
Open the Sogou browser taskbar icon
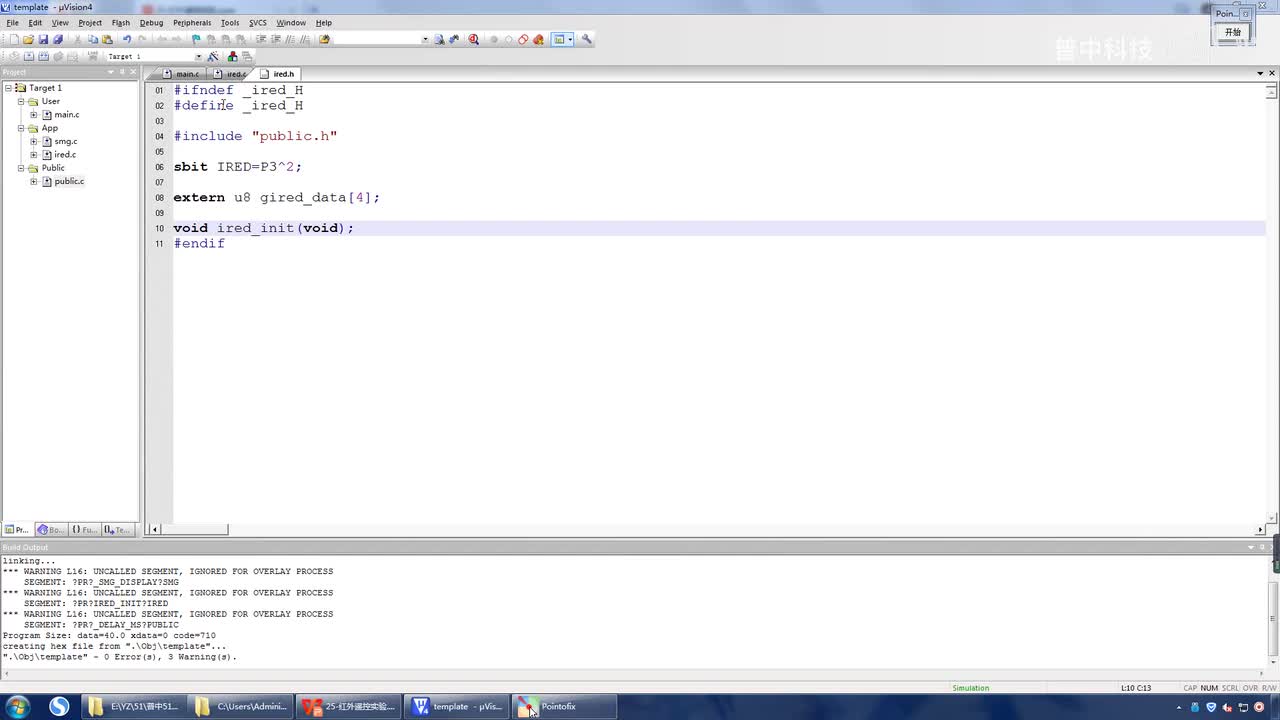59,706
